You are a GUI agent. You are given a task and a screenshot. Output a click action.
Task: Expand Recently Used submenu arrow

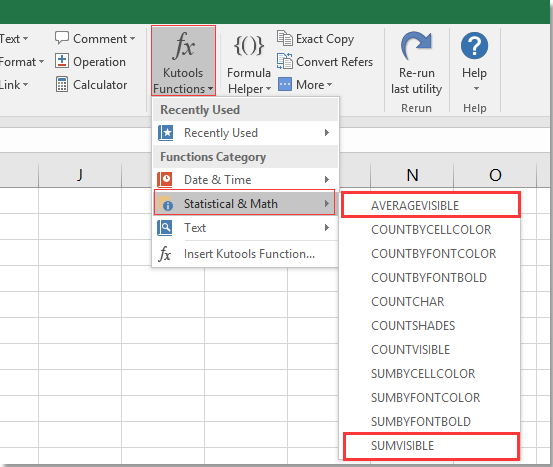[x=327, y=133]
